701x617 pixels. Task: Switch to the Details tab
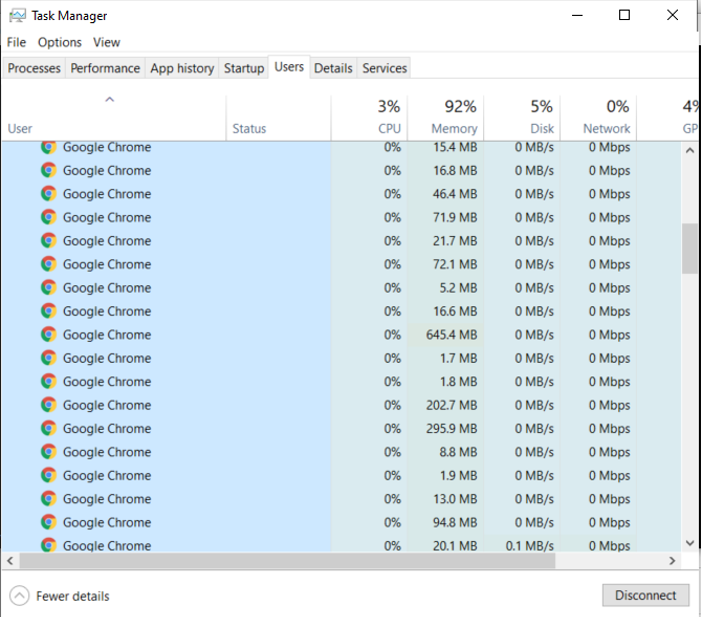(333, 68)
